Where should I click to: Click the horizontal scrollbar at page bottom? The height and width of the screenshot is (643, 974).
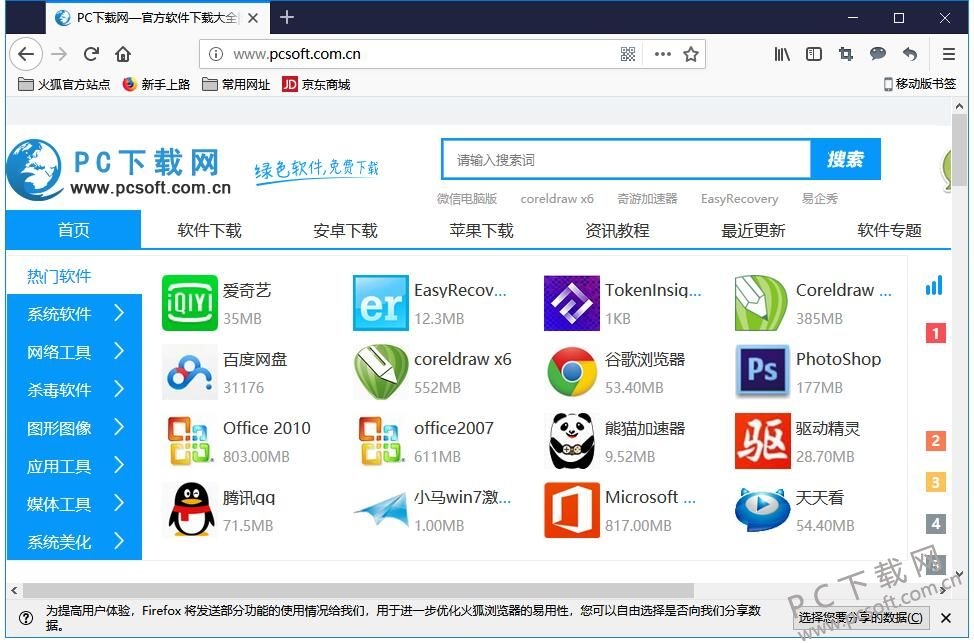click(x=358, y=590)
